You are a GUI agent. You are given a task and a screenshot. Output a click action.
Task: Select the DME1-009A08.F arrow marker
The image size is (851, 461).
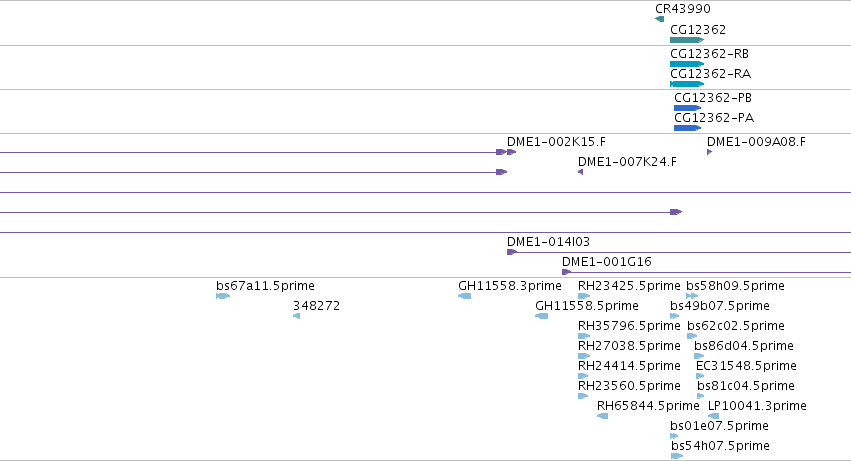(709, 152)
